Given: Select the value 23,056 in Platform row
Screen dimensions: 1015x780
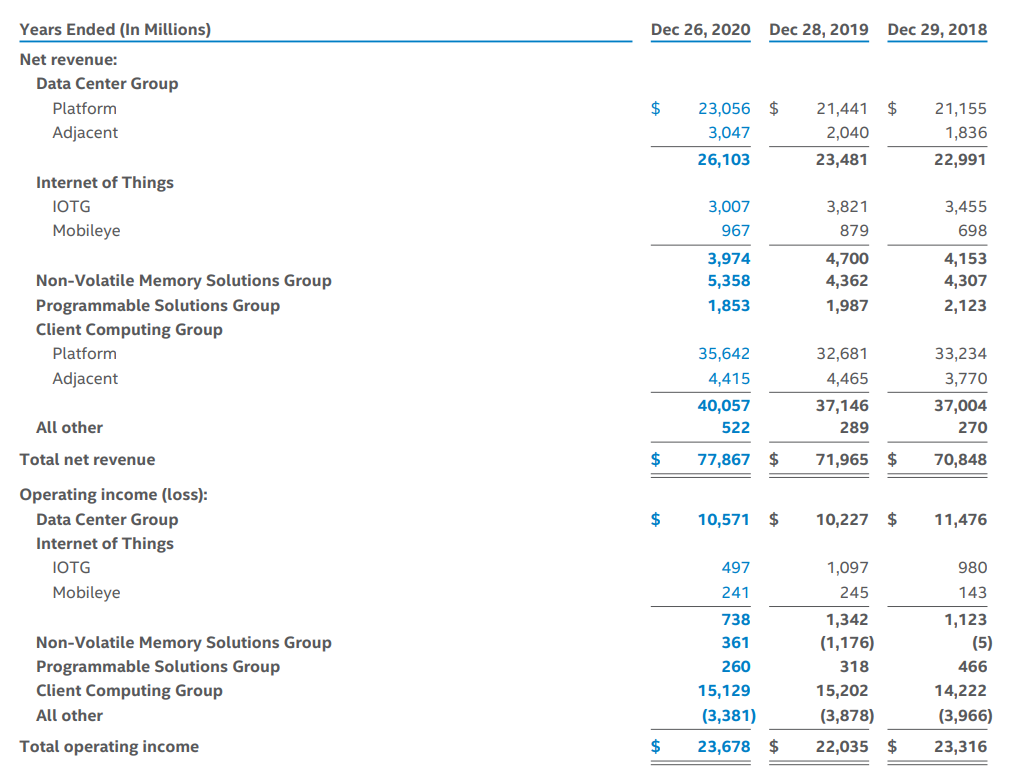Looking at the screenshot, I should tap(724, 109).
